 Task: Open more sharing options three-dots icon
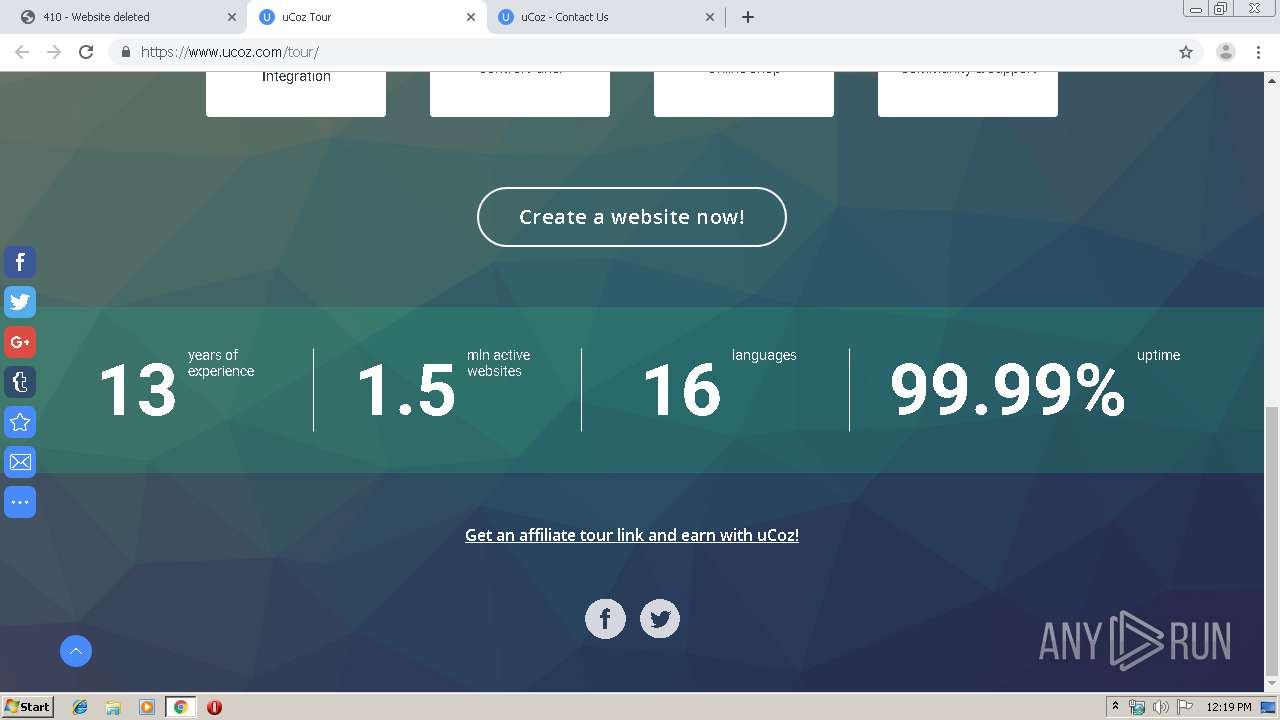(20, 502)
